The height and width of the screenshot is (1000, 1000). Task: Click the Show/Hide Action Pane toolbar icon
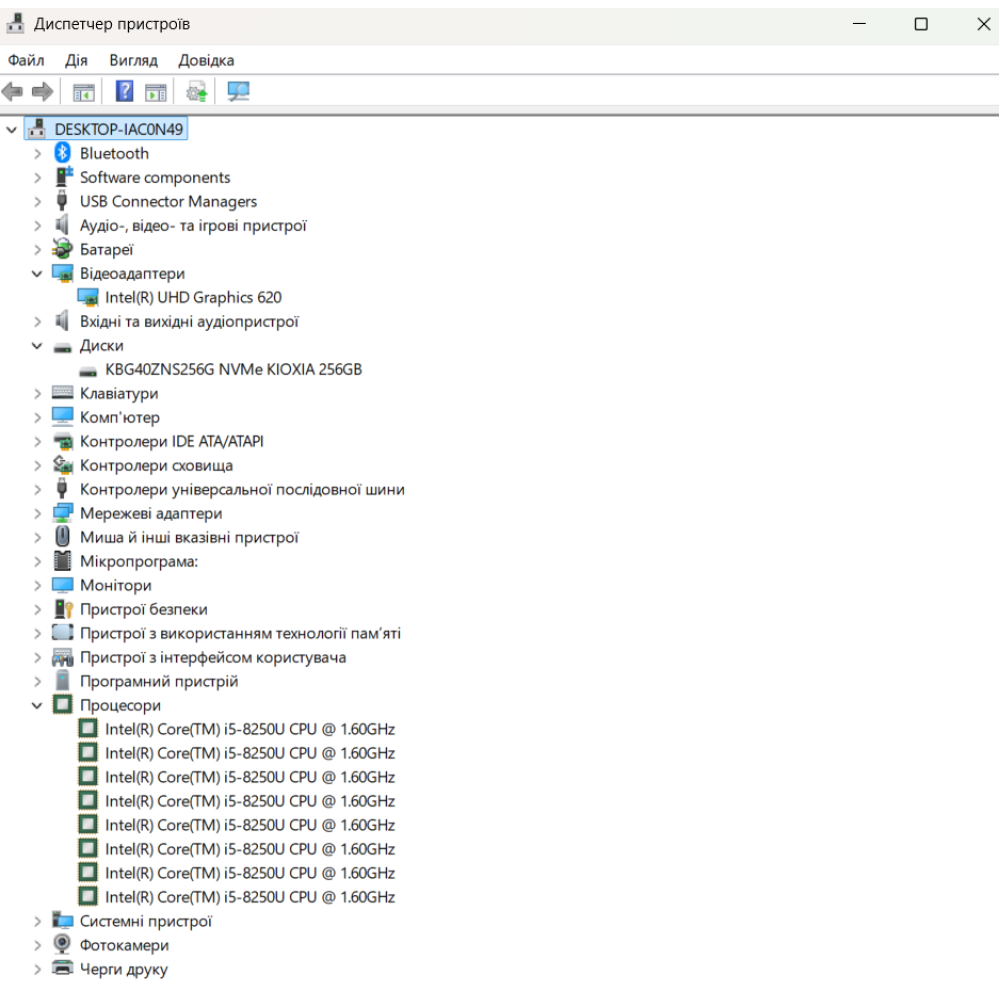click(x=155, y=92)
